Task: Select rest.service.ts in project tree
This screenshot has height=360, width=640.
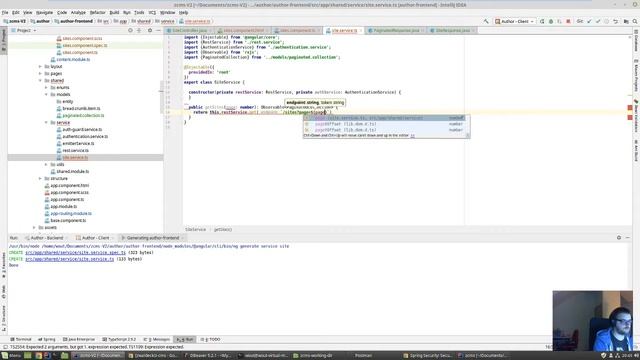Action: point(75,151)
